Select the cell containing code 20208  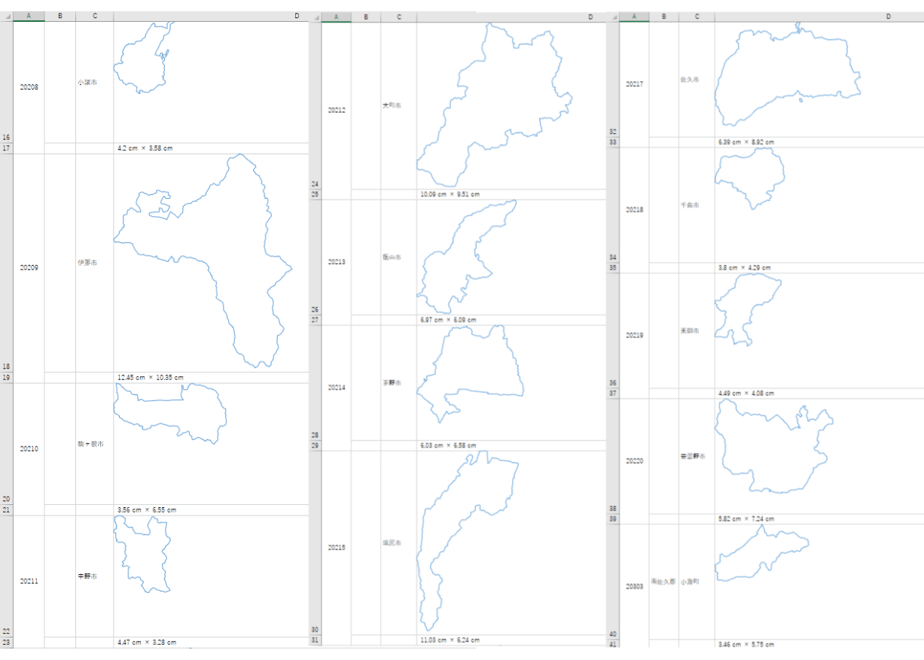pyautogui.click(x=29, y=87)
